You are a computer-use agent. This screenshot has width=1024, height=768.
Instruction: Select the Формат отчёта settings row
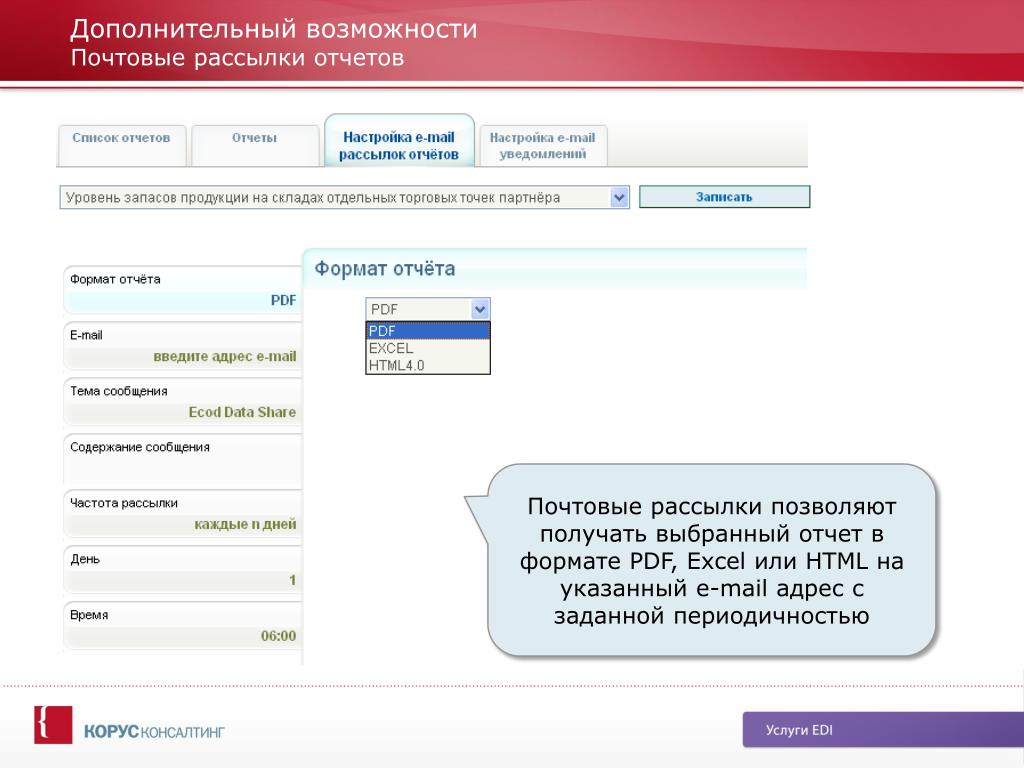pos(183,290)
